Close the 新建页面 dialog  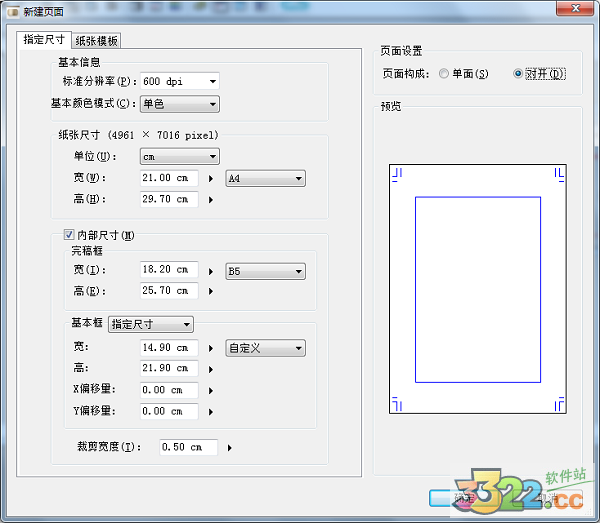click(575, 8)
